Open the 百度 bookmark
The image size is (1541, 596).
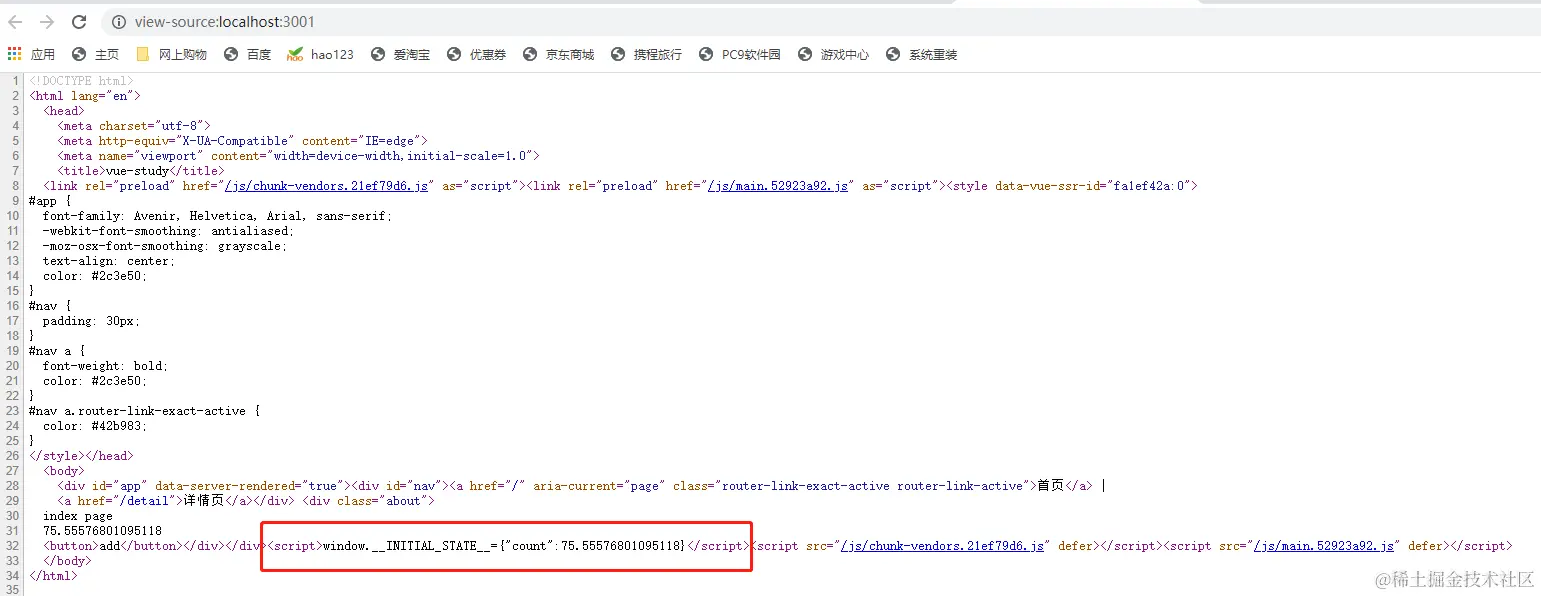[x=248, y=54]
